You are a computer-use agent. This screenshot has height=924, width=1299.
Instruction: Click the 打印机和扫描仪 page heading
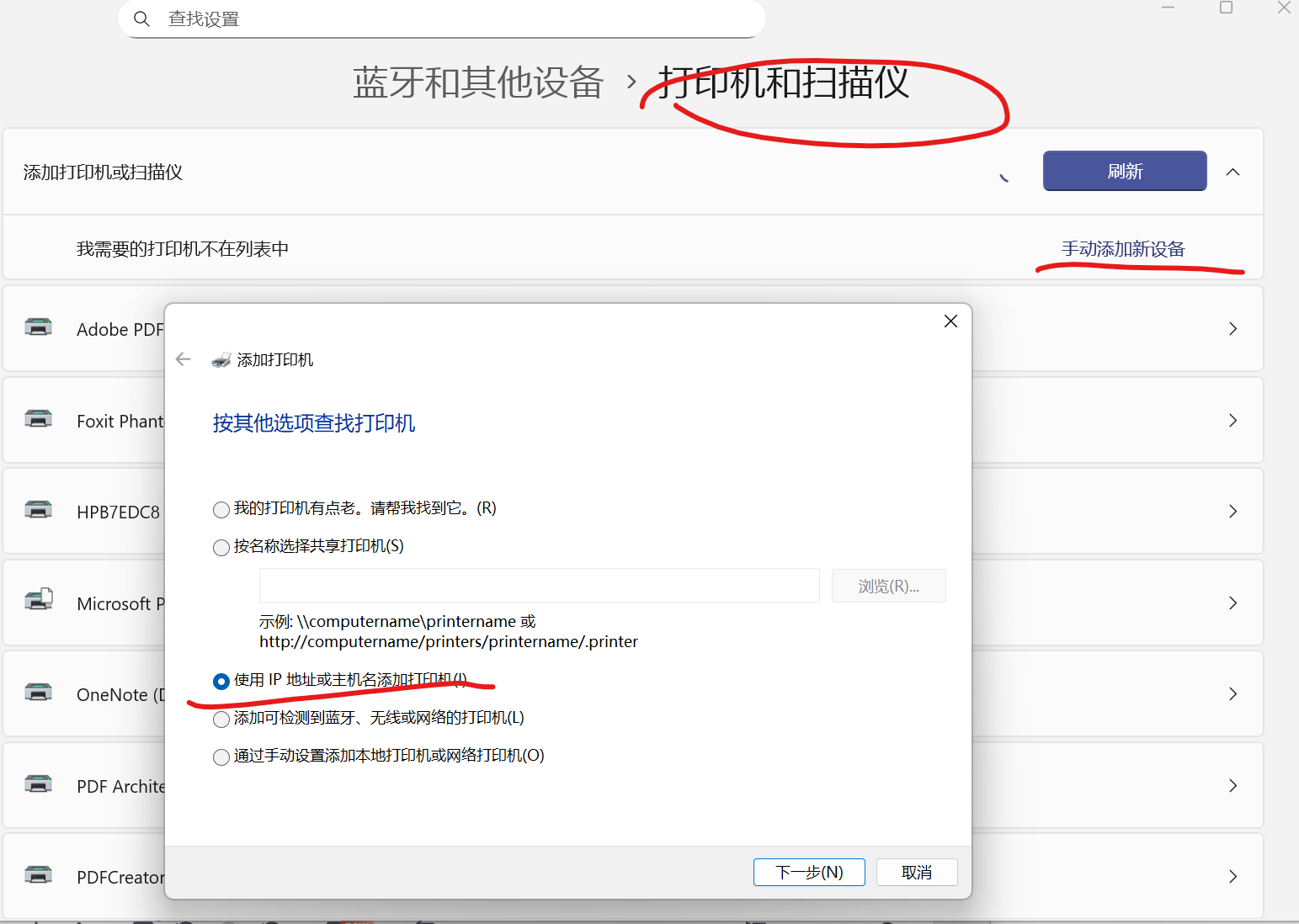783,82
